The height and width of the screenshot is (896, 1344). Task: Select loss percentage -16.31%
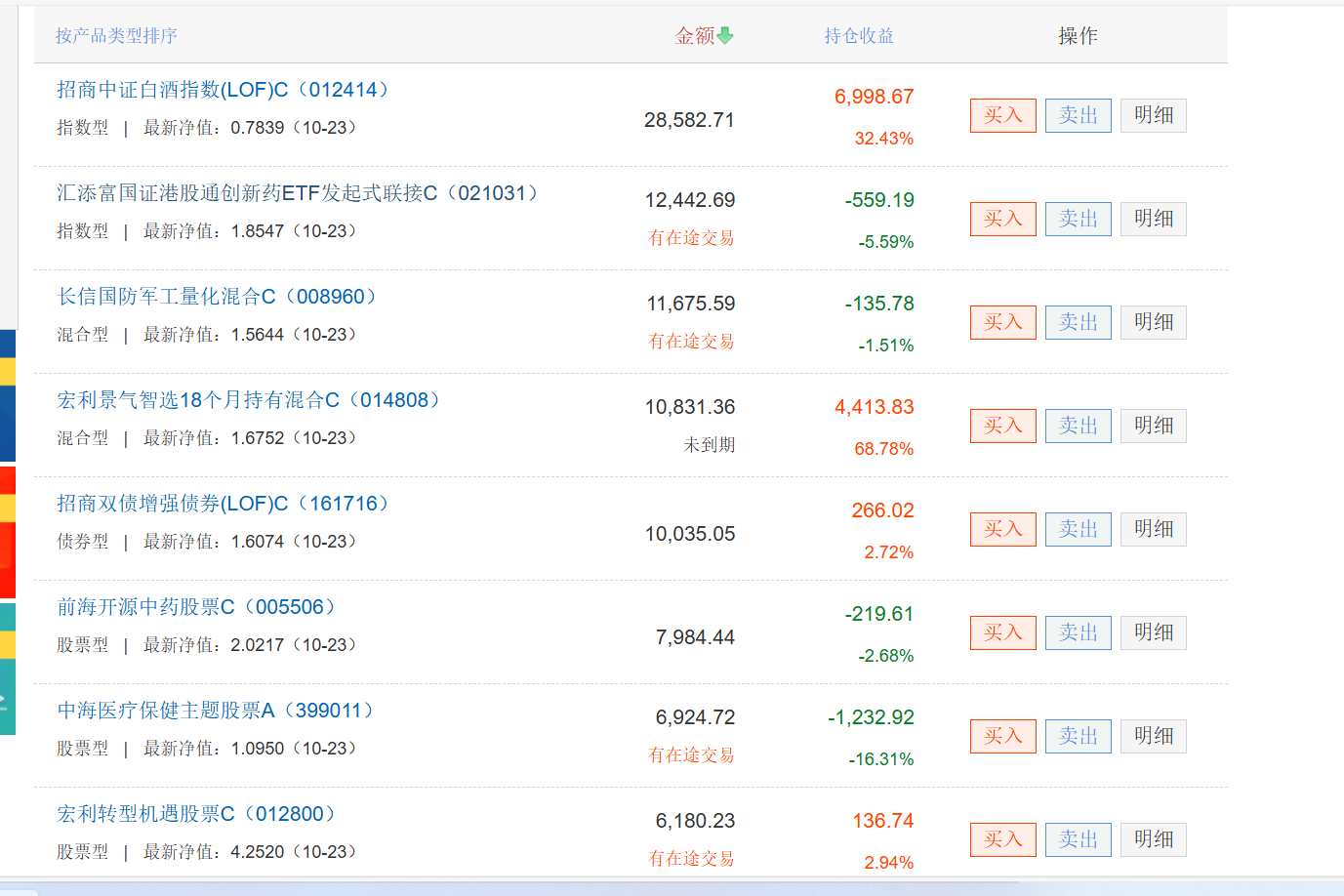(881, 759)
